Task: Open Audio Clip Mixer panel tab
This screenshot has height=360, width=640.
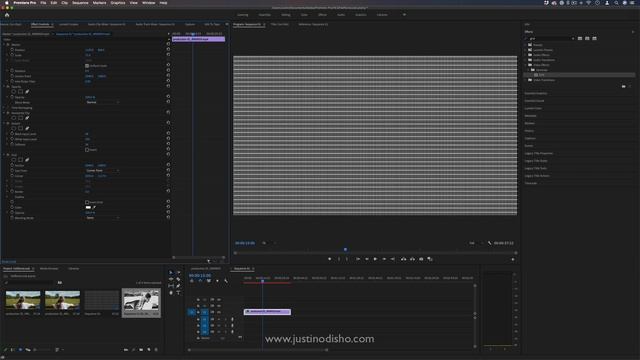Action: pyautogui.click(x=107, y=24)
